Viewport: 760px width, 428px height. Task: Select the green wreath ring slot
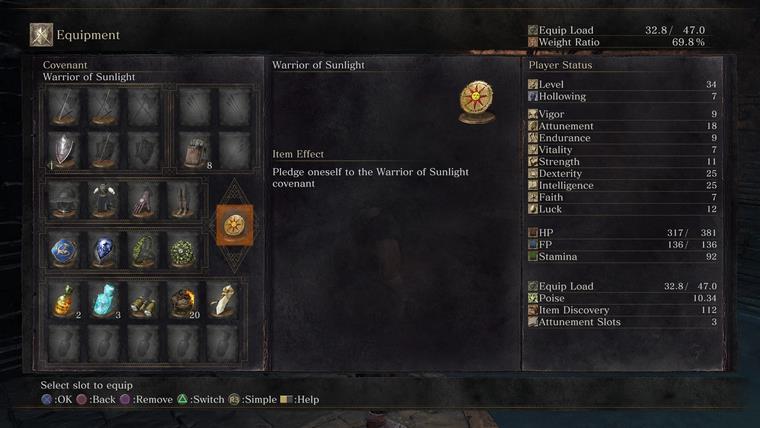click(x=182, y=250)
